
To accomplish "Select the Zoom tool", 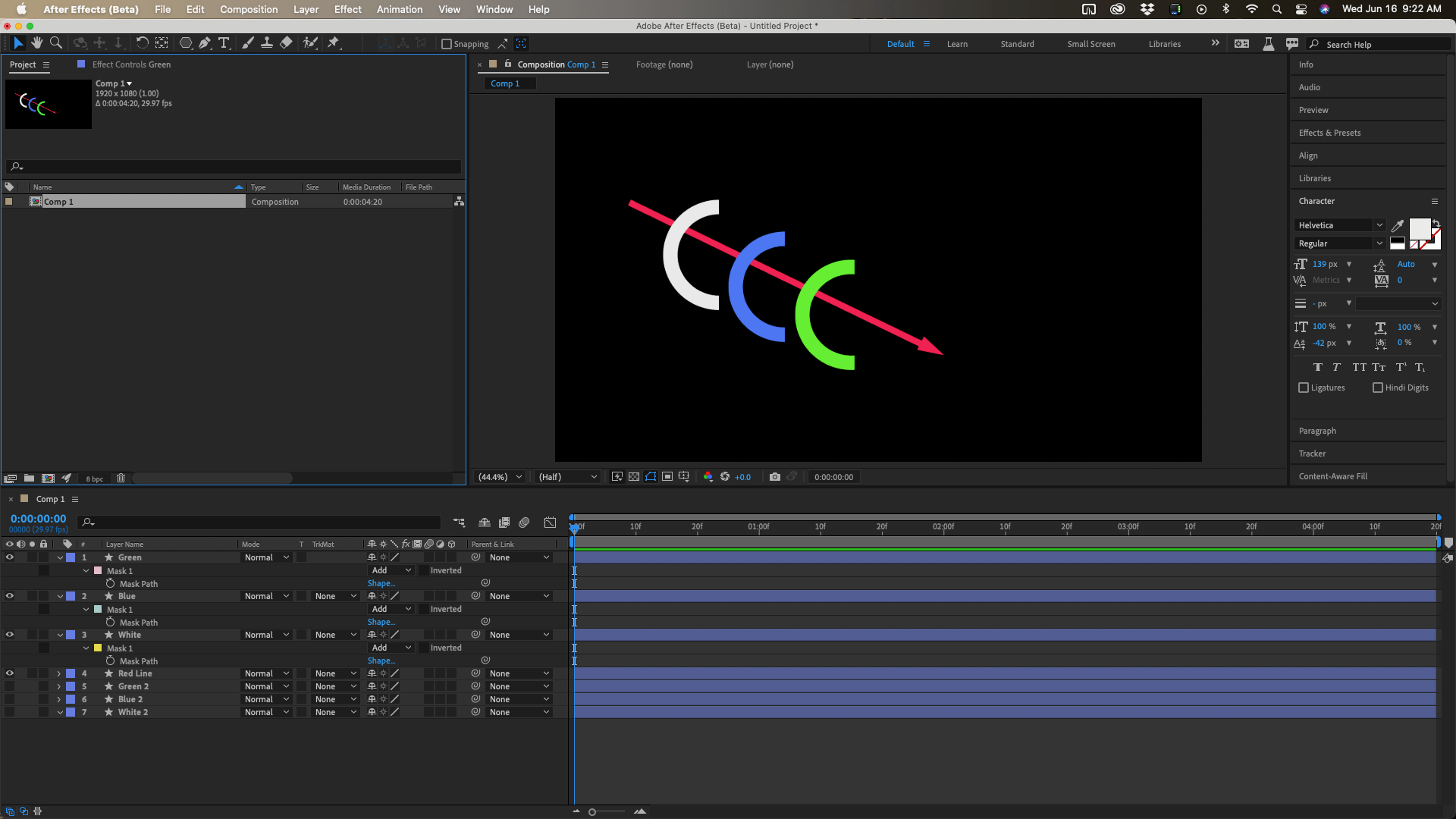I will click(x=55, y=43).
